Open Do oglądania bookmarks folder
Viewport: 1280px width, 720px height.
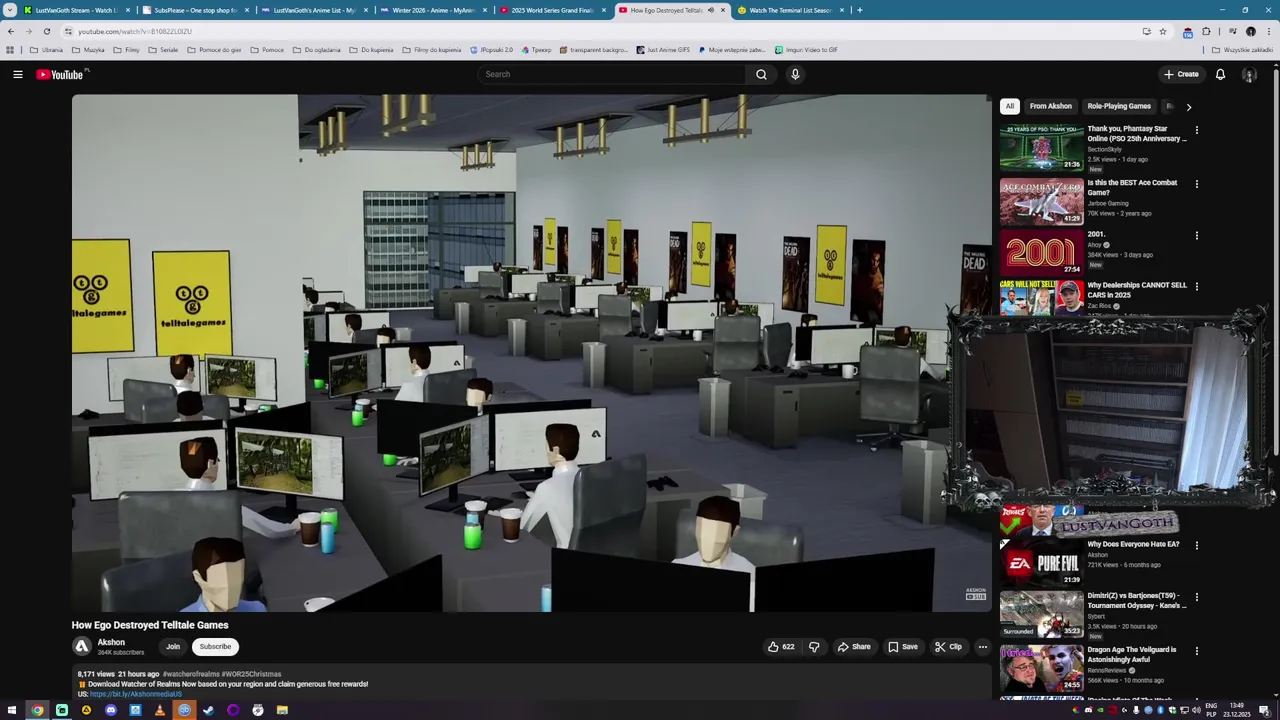(317, 50)
